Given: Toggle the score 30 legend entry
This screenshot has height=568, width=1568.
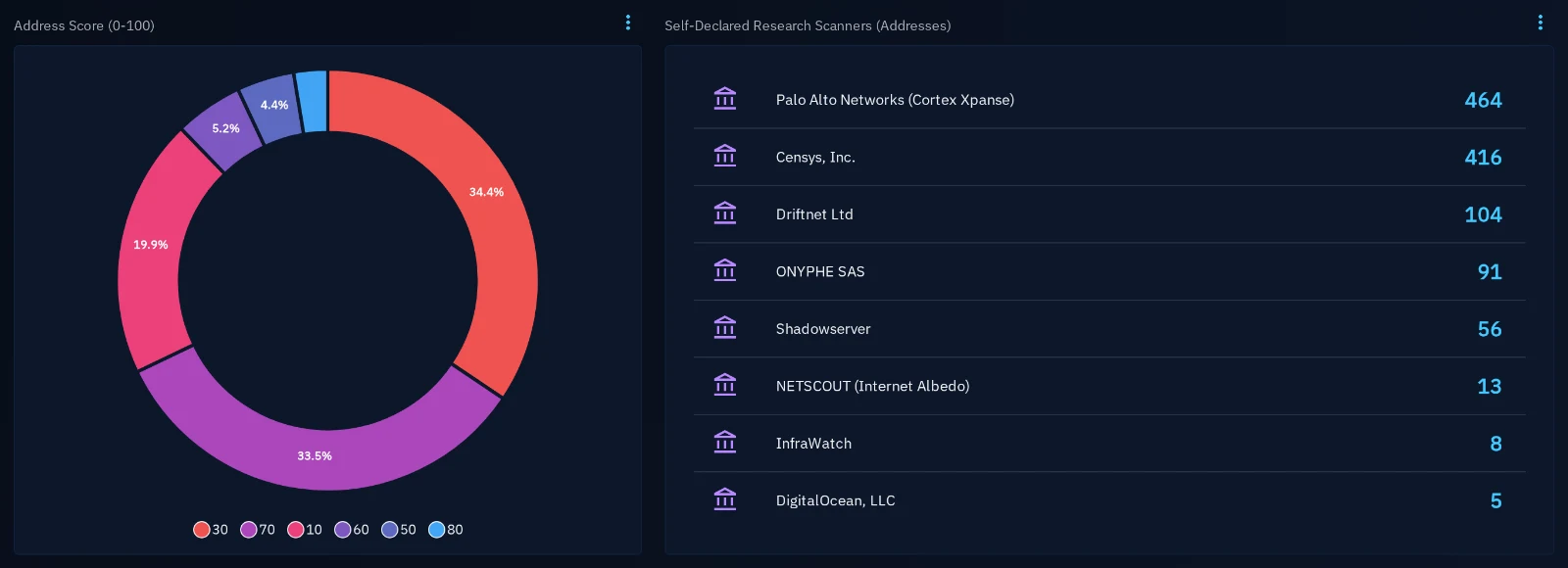Looking at the screenshot, I should tap(211, 530).
